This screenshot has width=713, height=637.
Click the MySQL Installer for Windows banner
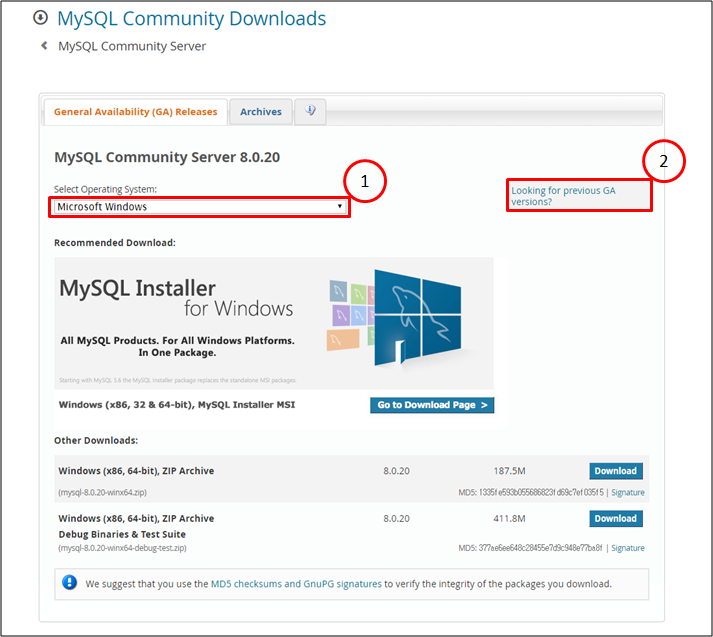[274, 323]
